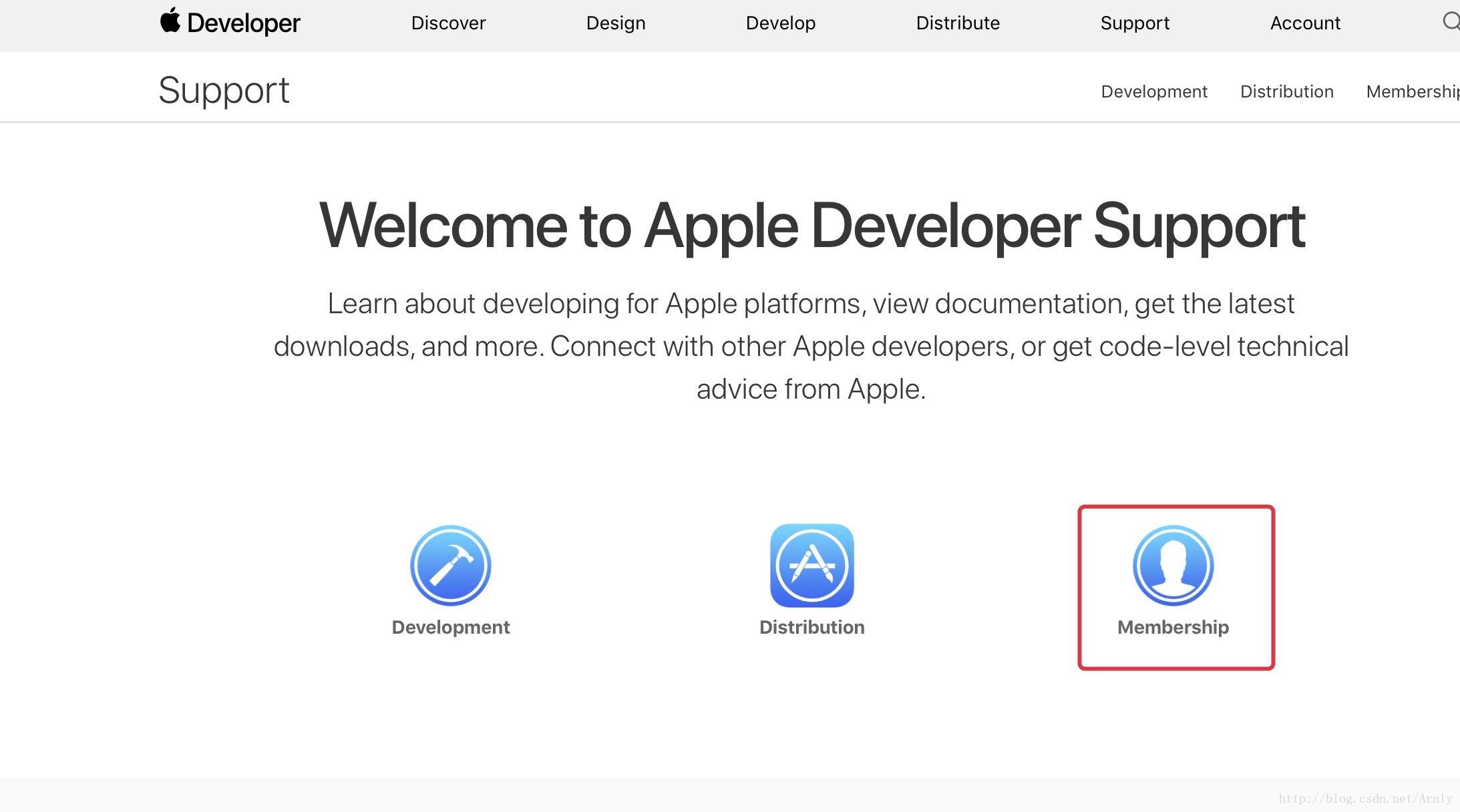Open the Account menu
1460x812 pixels.
coord(1305,23)
